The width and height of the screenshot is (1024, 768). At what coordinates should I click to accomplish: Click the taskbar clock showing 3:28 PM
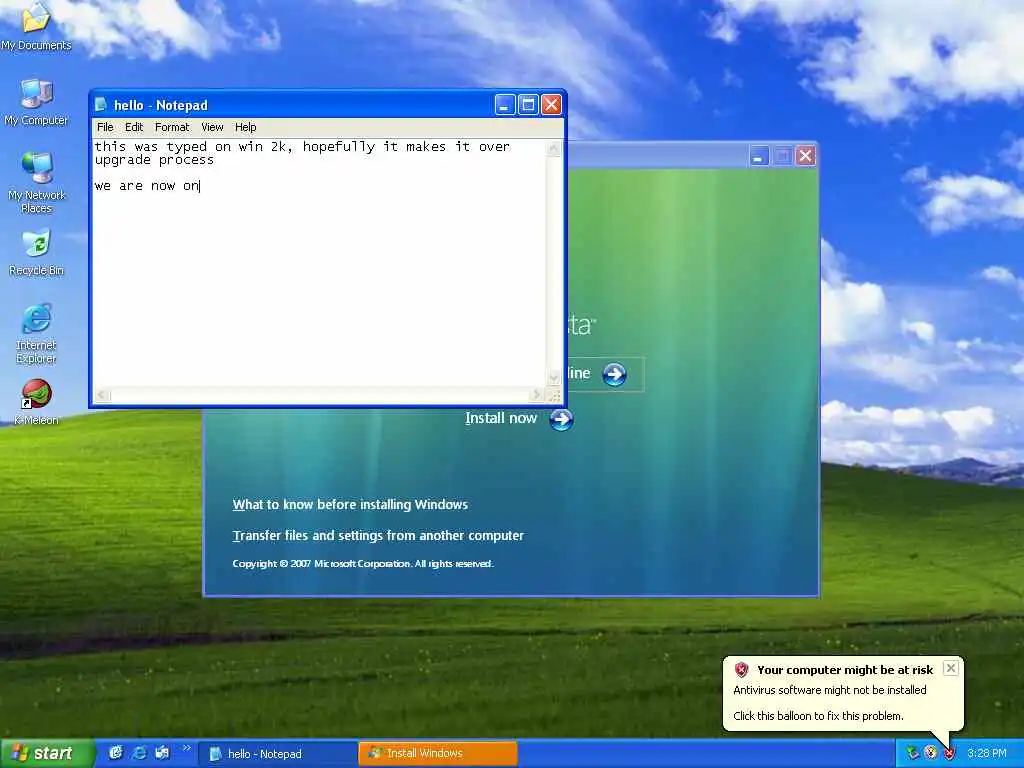(x=987, y=753)
